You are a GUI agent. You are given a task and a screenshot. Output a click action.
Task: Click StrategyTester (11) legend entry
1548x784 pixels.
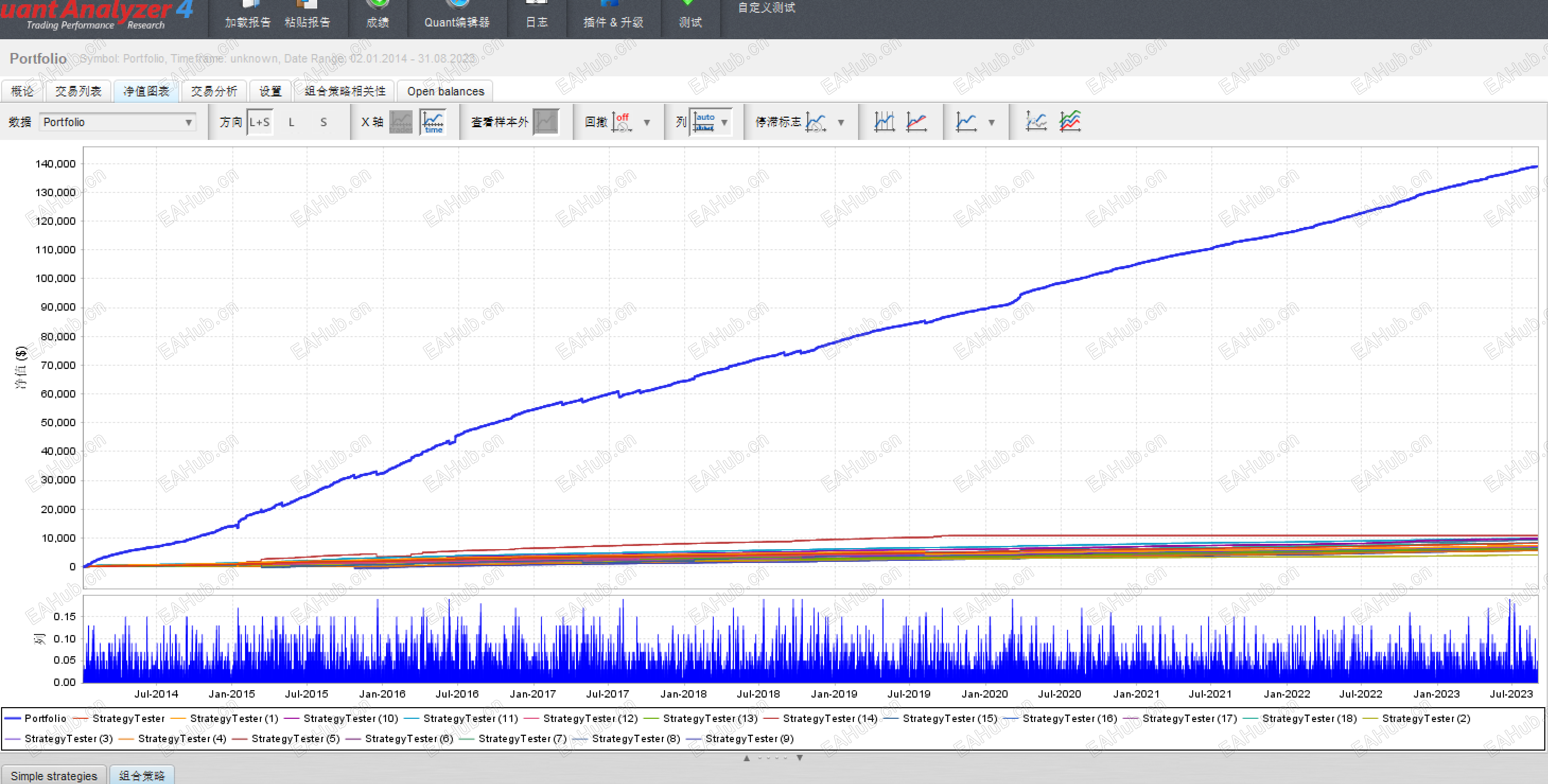(461, 718)
